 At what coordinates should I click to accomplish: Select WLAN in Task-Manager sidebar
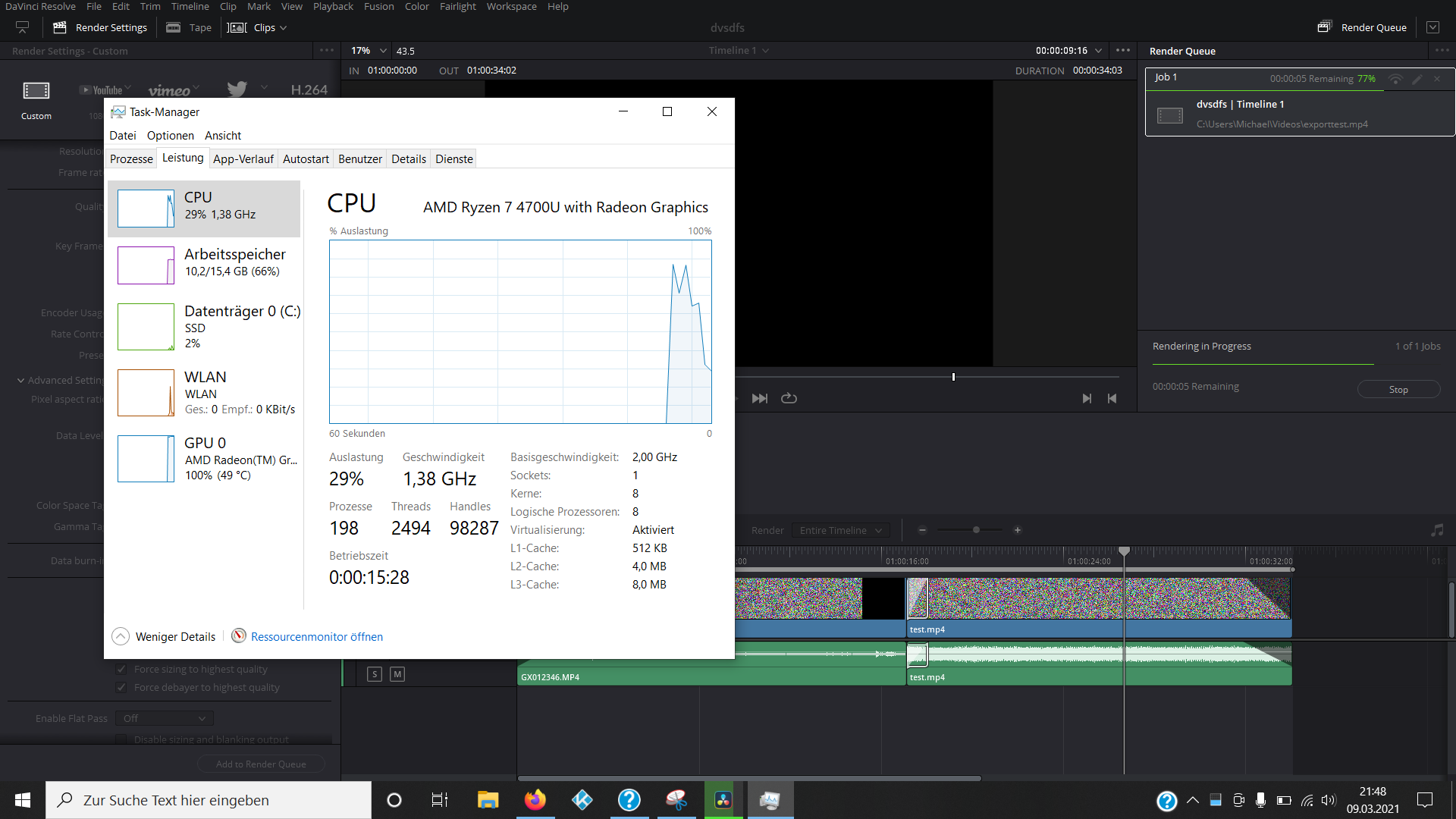(x=205, y=392)
